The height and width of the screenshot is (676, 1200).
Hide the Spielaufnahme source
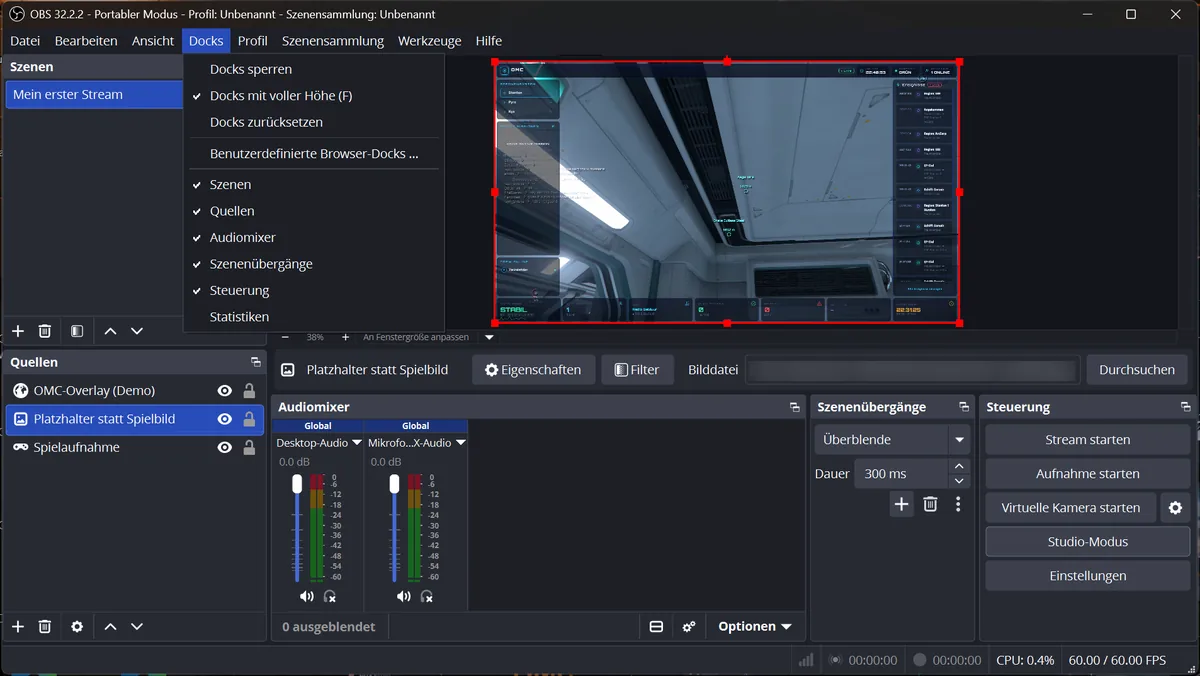(x=225, y=448)
